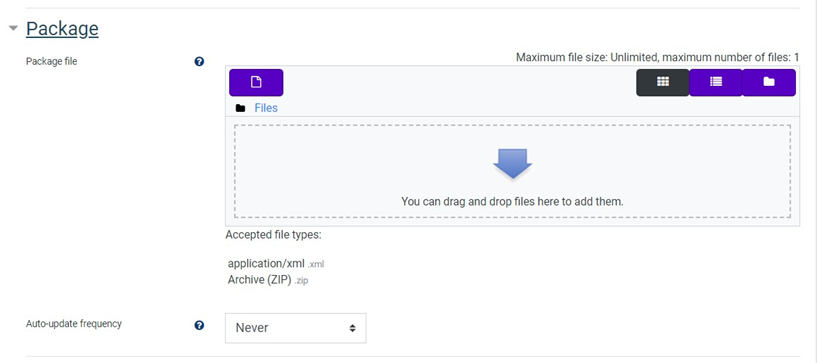The width and height of the screenshot is (817, 363).
Task: Click the drag and drop text message
Action: tap(512, 201)
